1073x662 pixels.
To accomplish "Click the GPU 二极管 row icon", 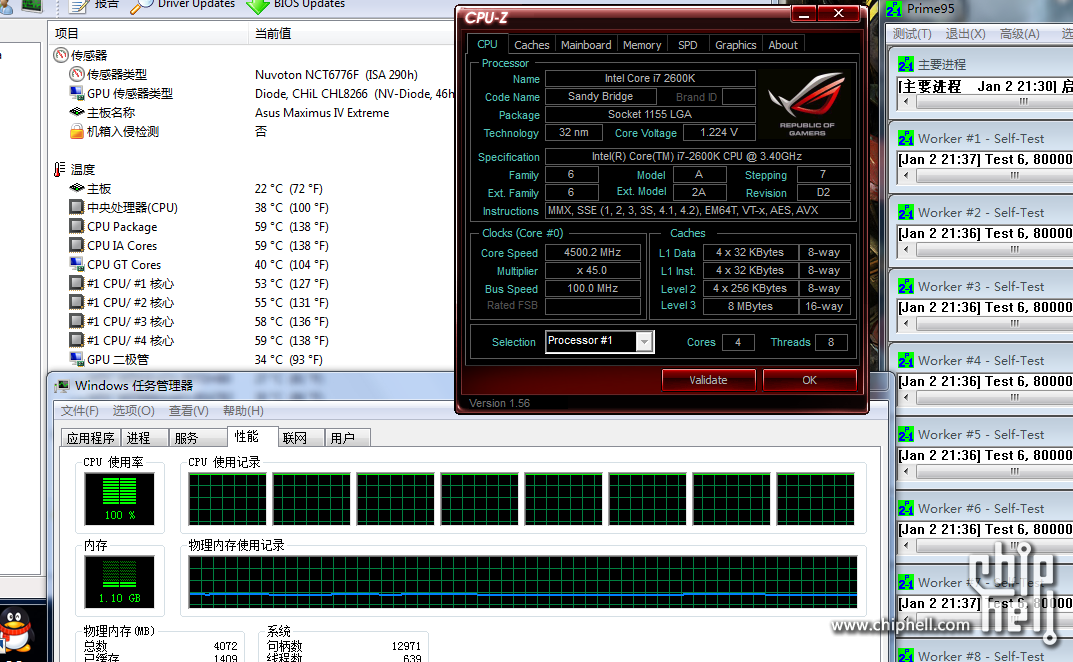I will (x=77, y=359).
